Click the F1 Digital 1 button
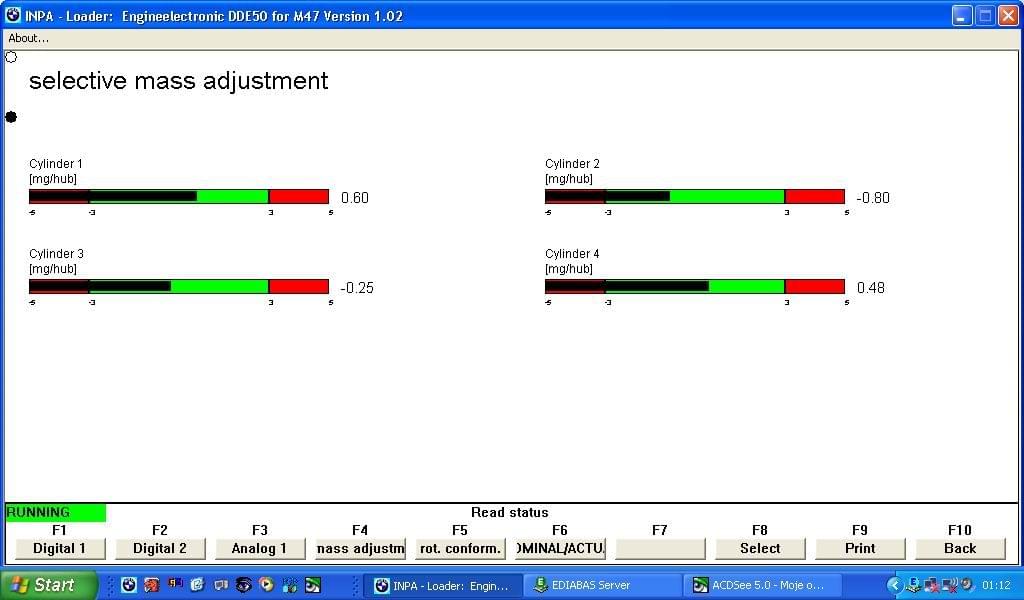This screenshot has height=600, width=1024. pyautogui.click(x=59, y=548)
